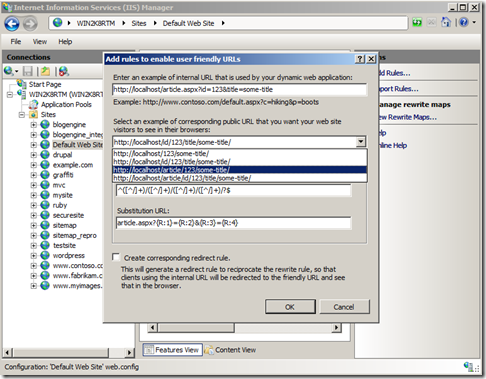Viewport: 486px width, 379px height.
Task: Click Cancel in the dialog
Action: click(x=344, y=307)
